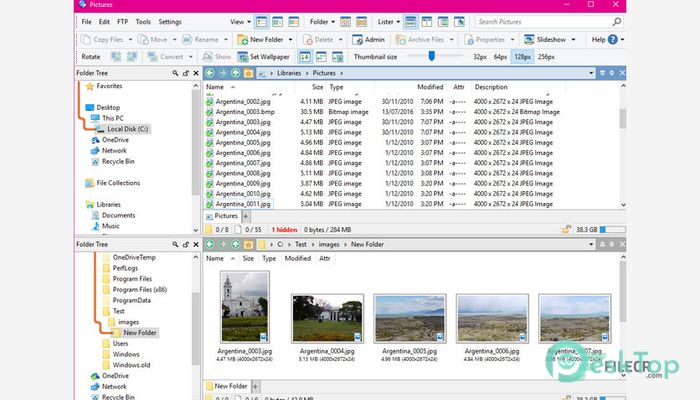Viewport: 700px width, 400px height.
Task: Start the Slideshow
Action: tap(545, 40)
